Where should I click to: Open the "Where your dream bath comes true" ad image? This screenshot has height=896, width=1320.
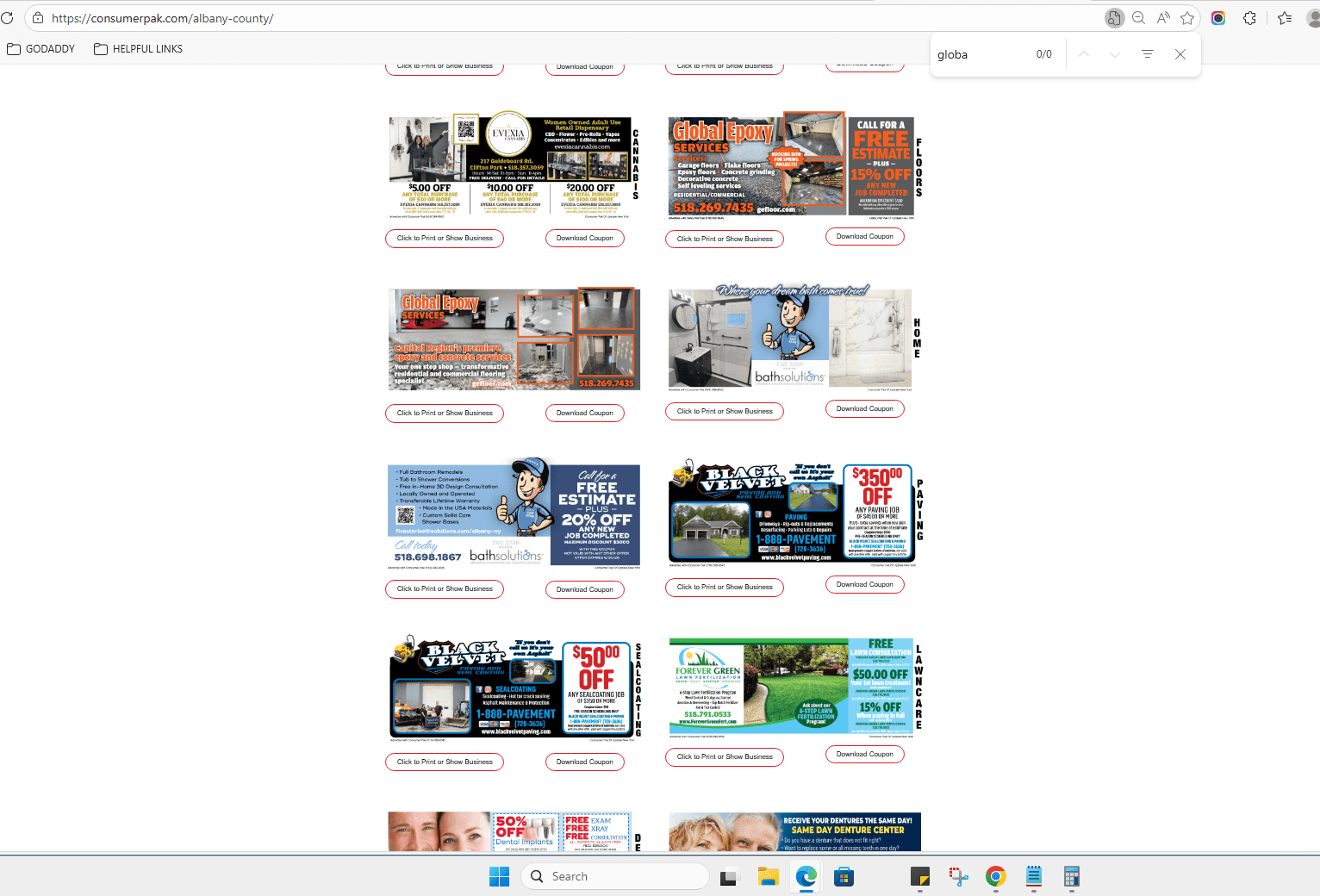click(x=795, y=339)
